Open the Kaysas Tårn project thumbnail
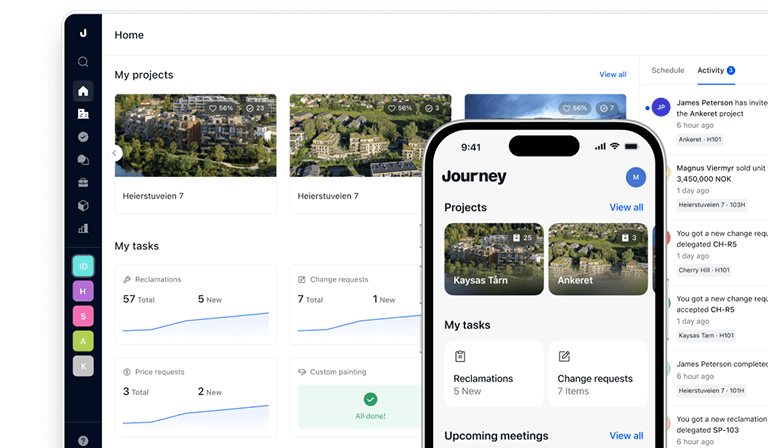This screenshot has height=448, width=768. [494, 259]
